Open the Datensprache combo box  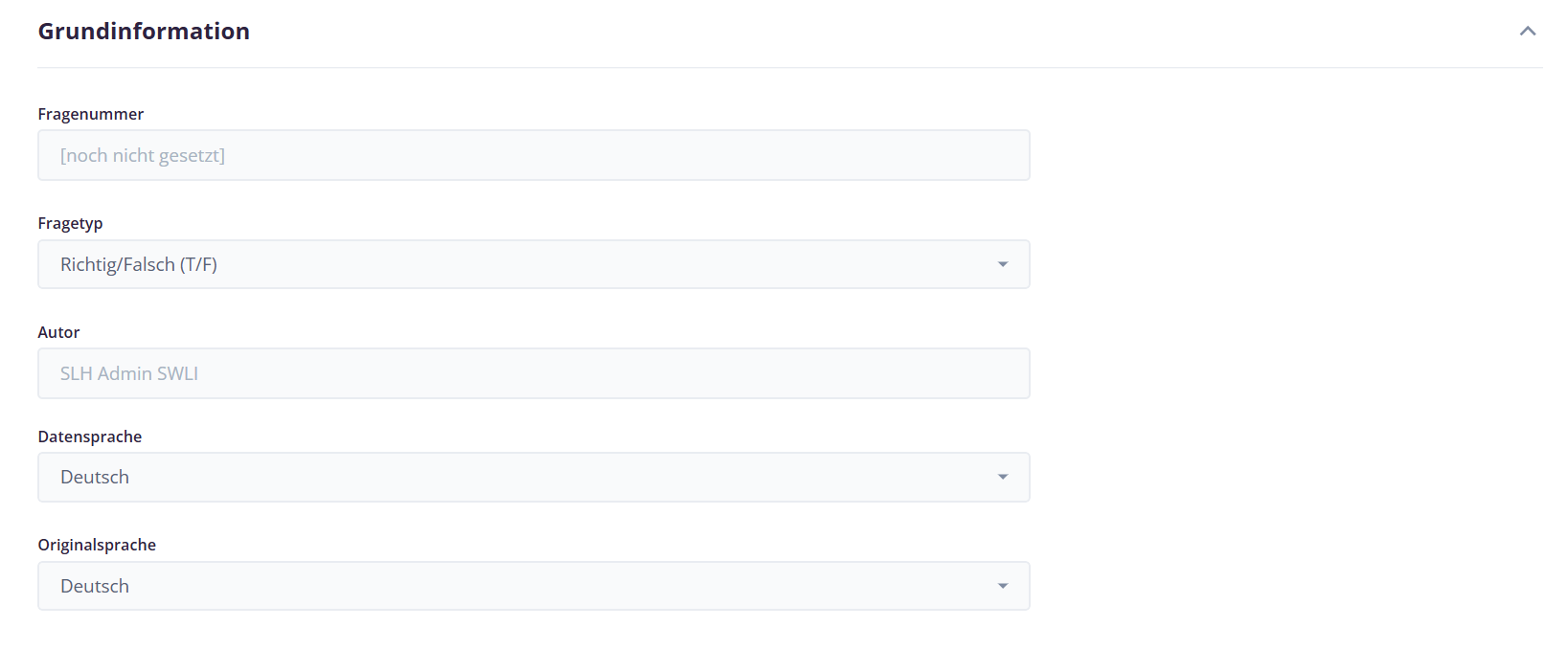(534, 477)
